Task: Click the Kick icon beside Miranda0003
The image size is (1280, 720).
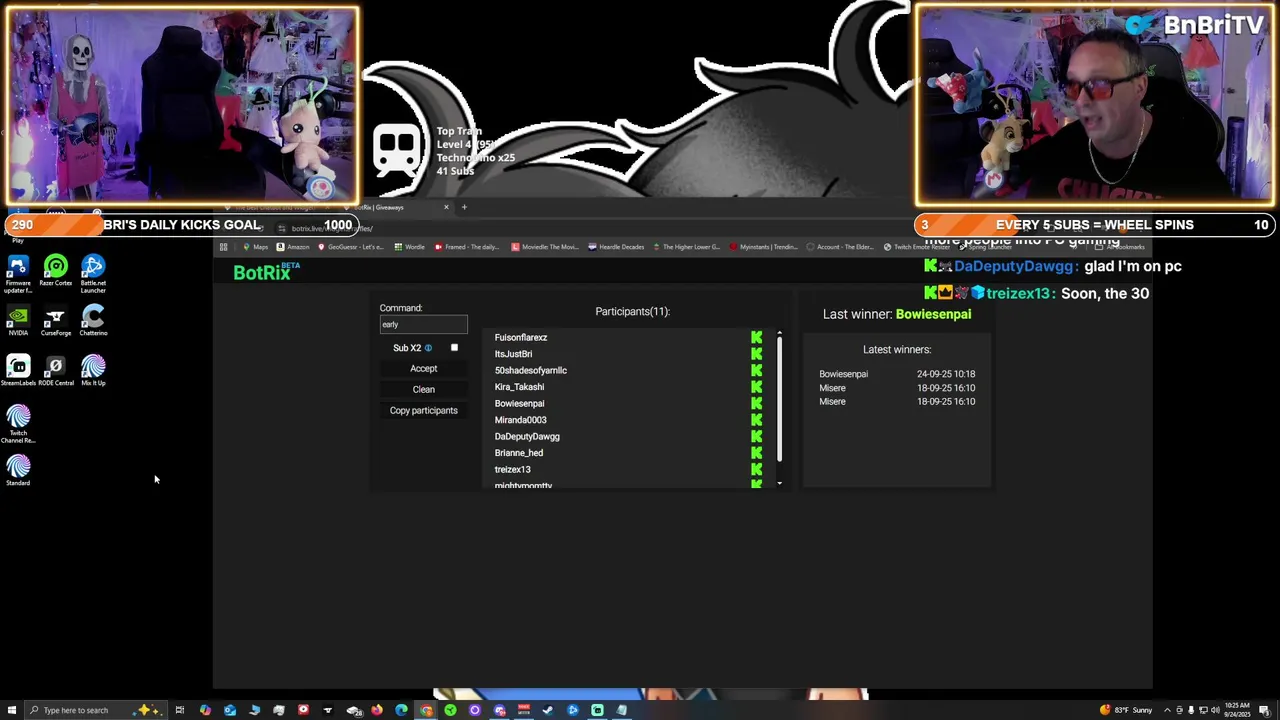Action: pyautogui.click(x=757, y=420)
